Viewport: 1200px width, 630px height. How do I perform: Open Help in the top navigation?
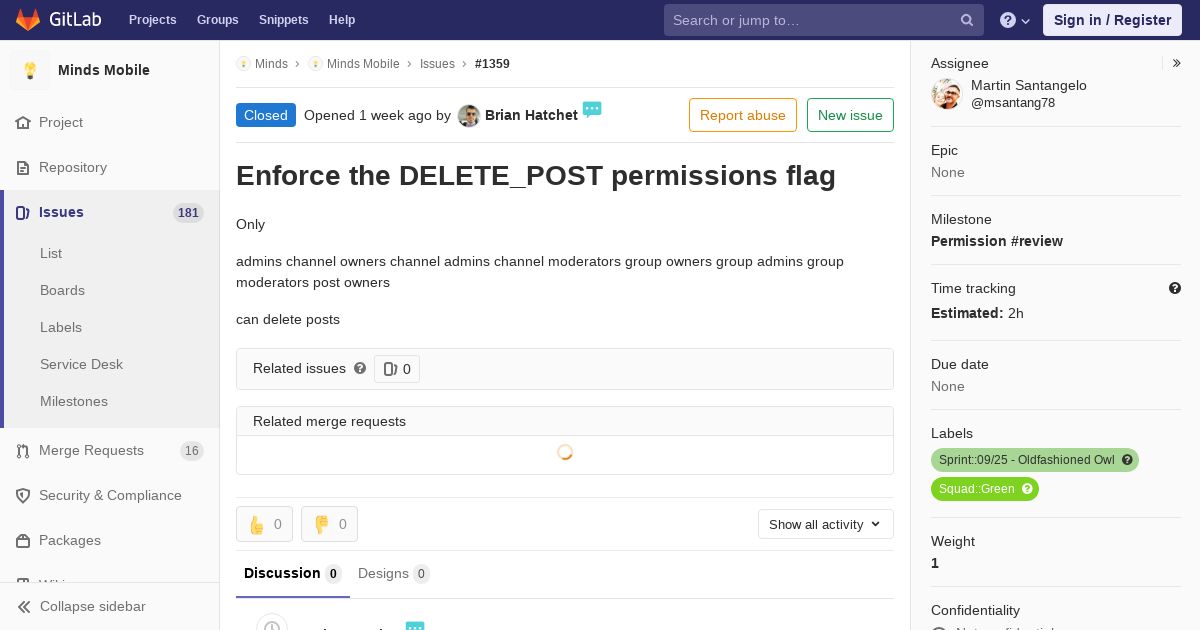342,20
